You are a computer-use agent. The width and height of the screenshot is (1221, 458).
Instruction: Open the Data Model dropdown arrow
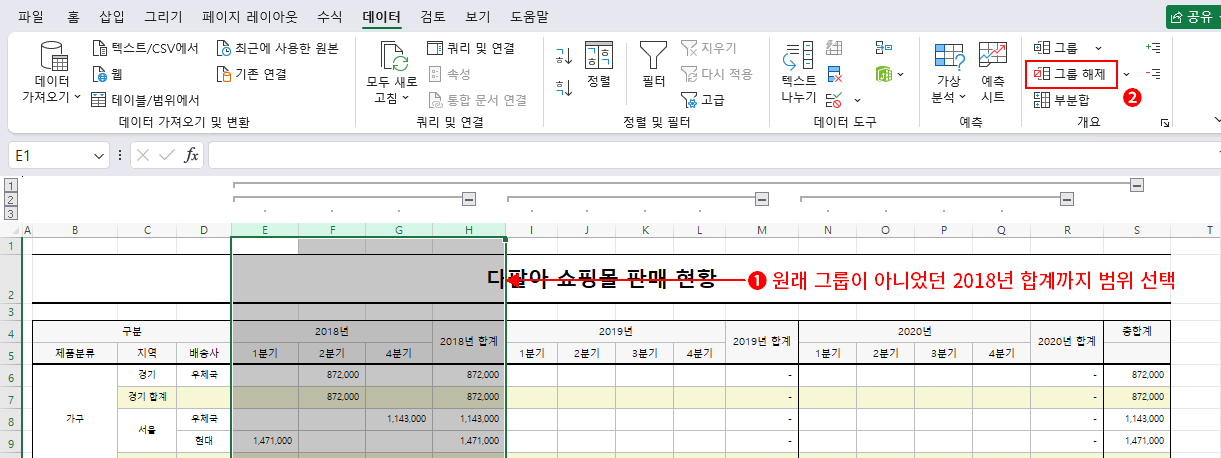[900, 74]
